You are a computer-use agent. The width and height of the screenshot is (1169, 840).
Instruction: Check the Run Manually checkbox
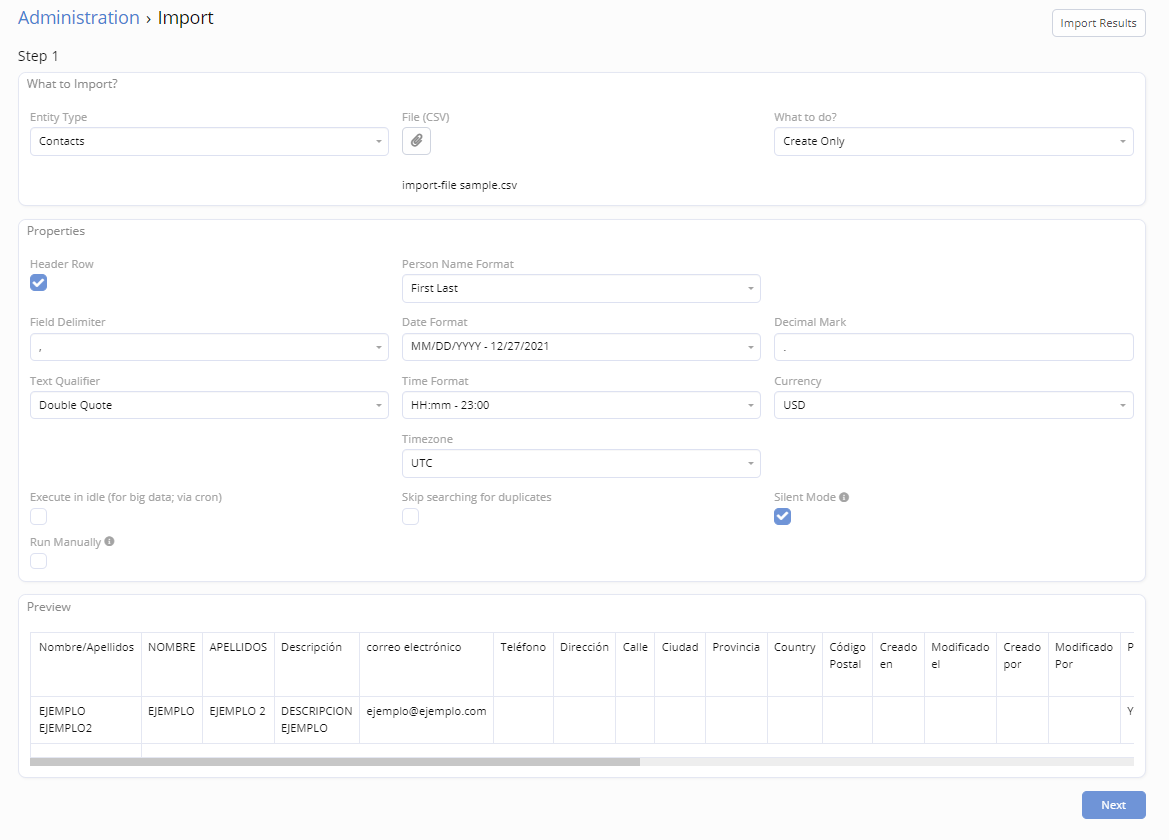(39, 561)
